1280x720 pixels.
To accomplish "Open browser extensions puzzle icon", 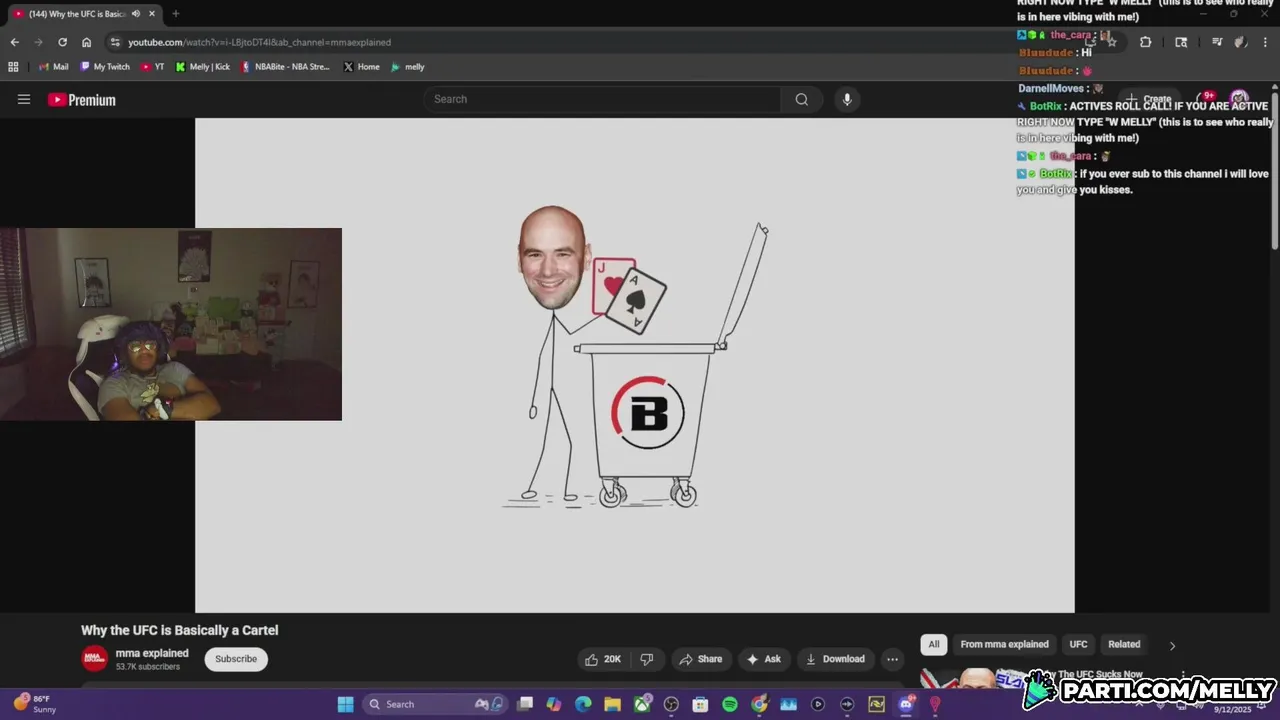I will (1145, 42).
